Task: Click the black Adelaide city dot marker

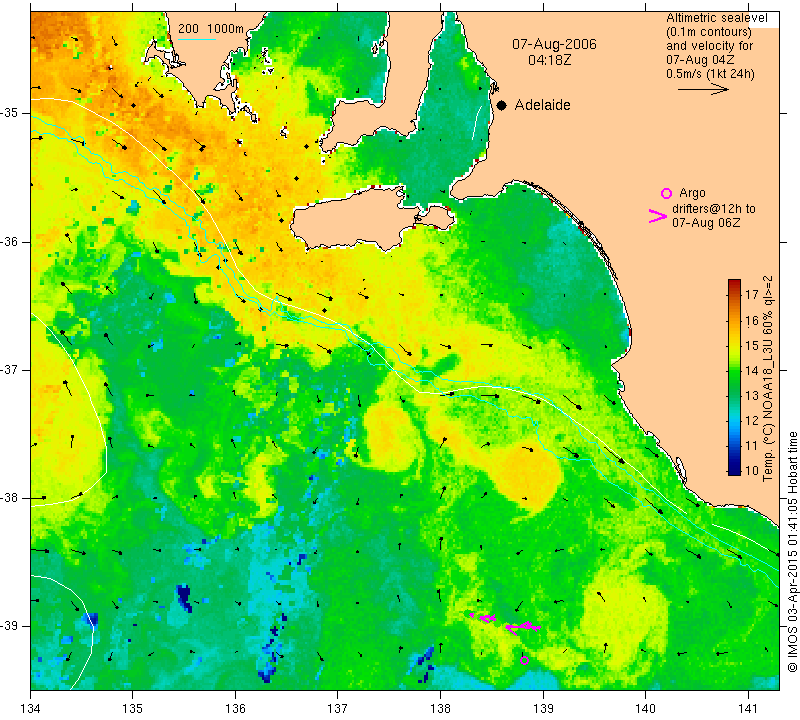Action: (502, 105)
